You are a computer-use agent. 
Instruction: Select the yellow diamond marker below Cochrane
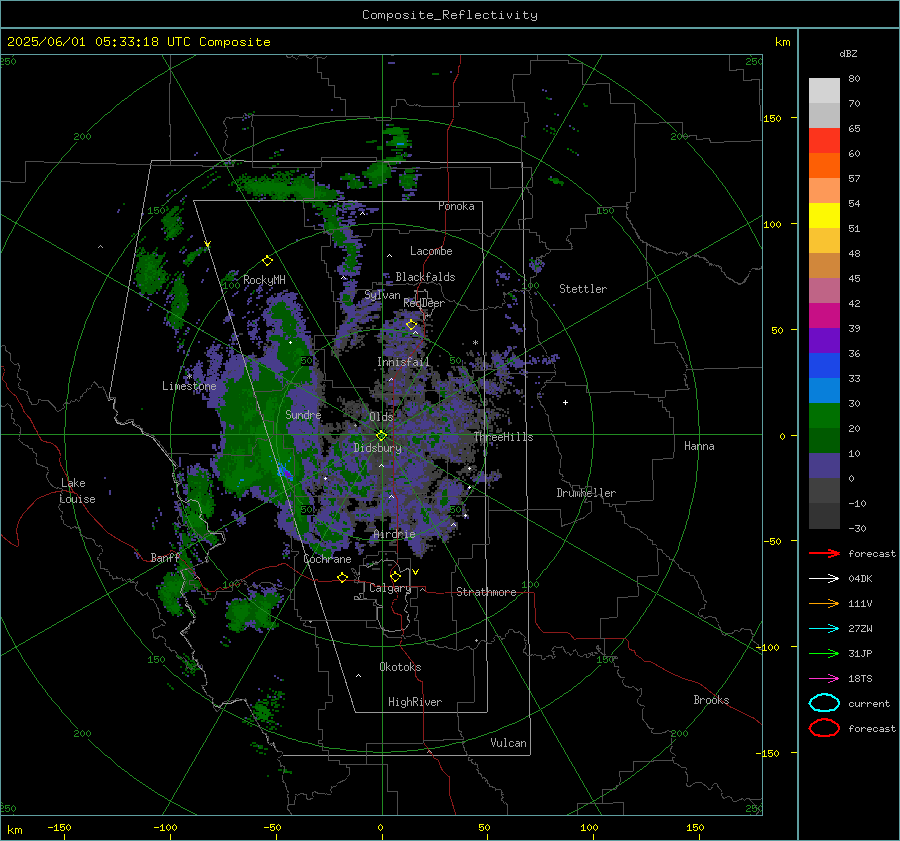click(x=343, y=577)
